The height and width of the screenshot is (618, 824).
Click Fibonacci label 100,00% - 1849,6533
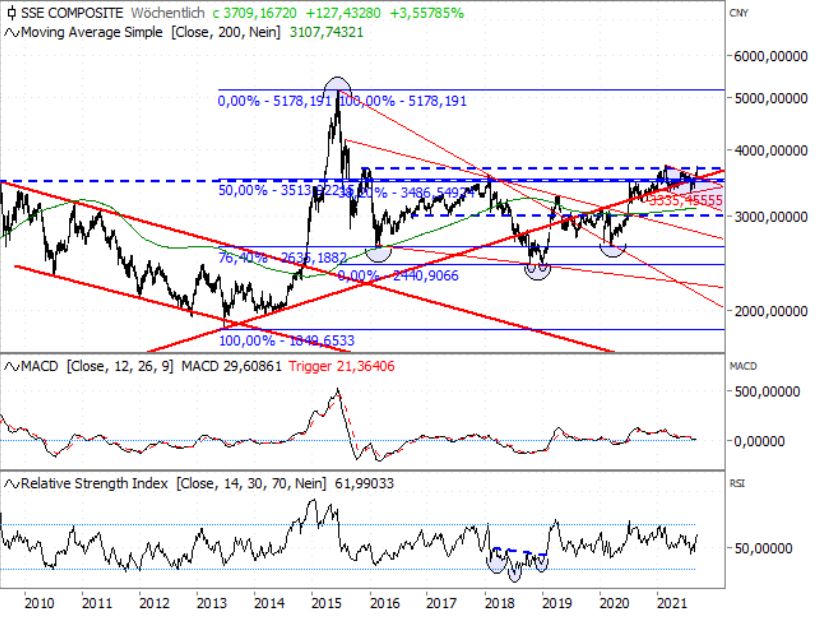click(x=286, y=341)
